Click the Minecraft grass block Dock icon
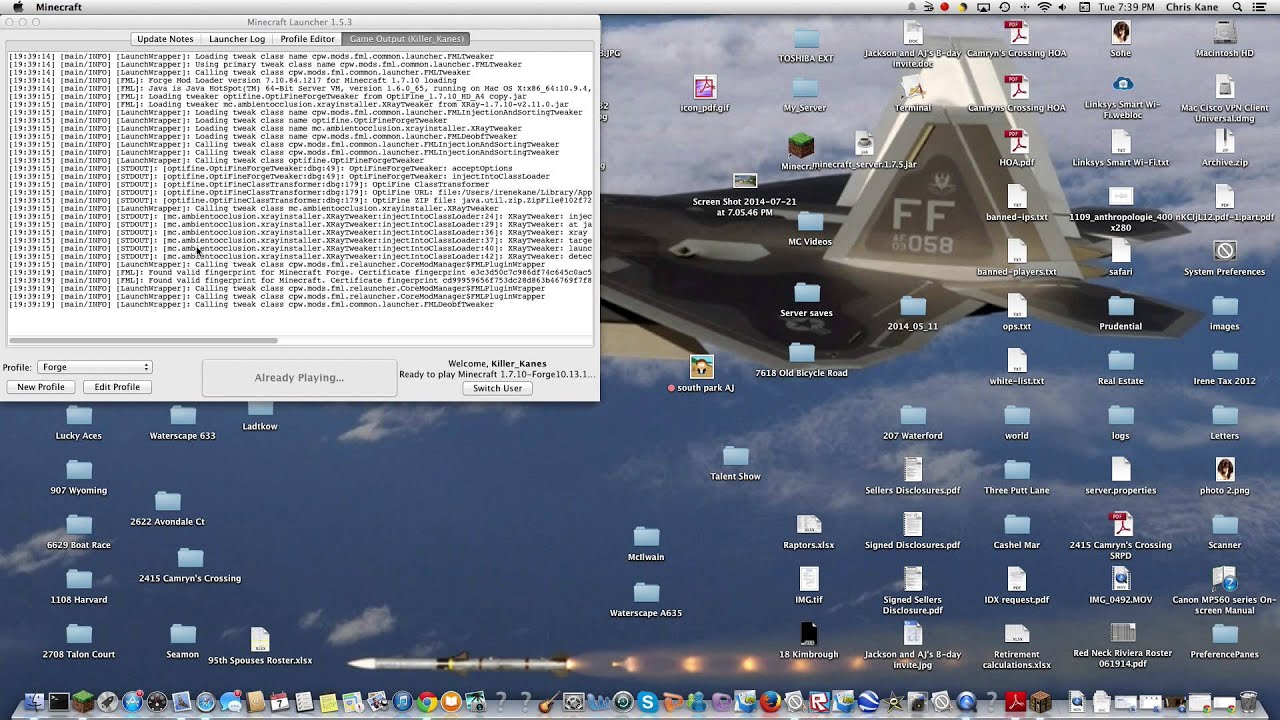Viewport: 1280px width, 720px height. 83,702
